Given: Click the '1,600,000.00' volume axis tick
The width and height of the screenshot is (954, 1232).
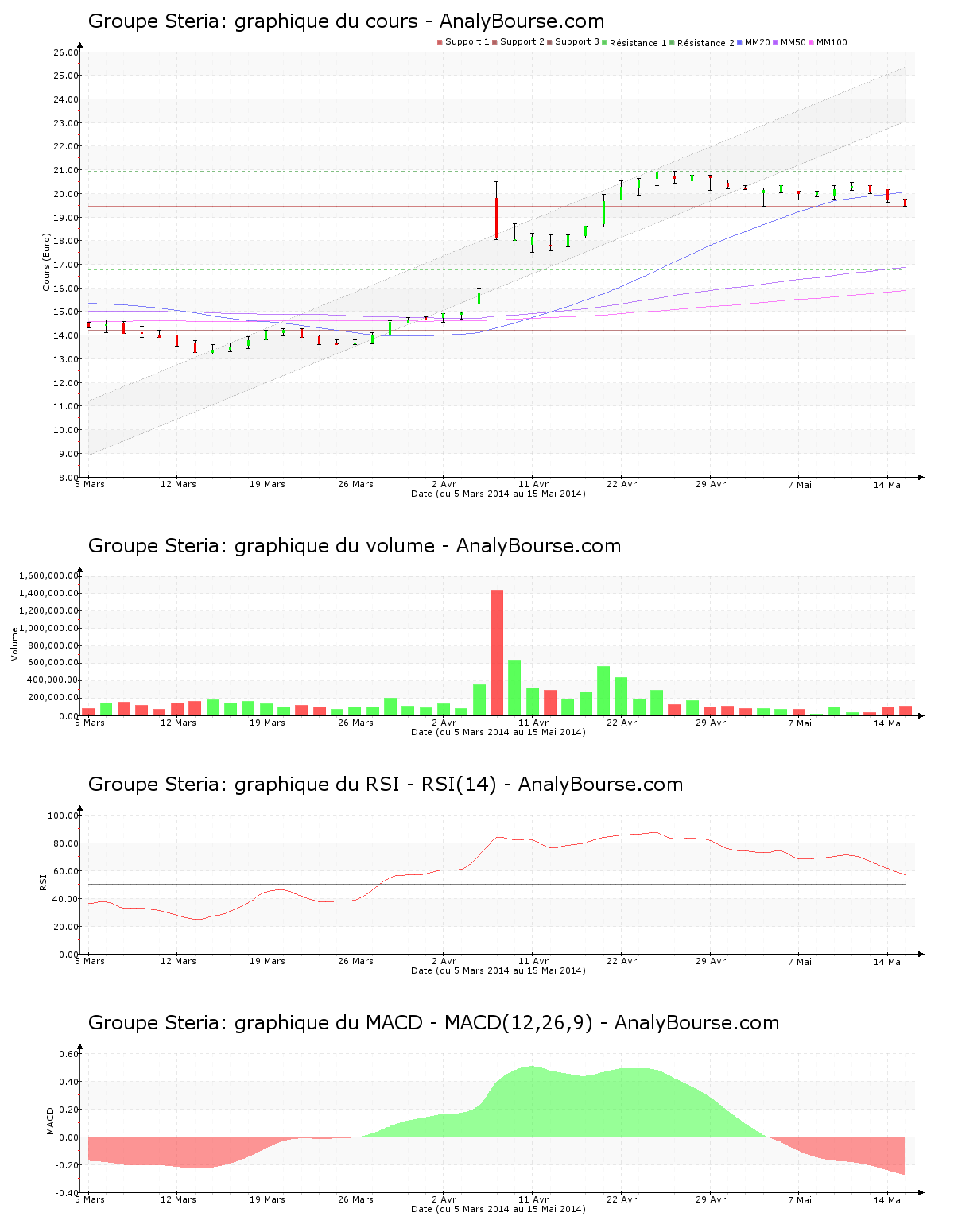Looking at the screenshot, I should (48, 575).
